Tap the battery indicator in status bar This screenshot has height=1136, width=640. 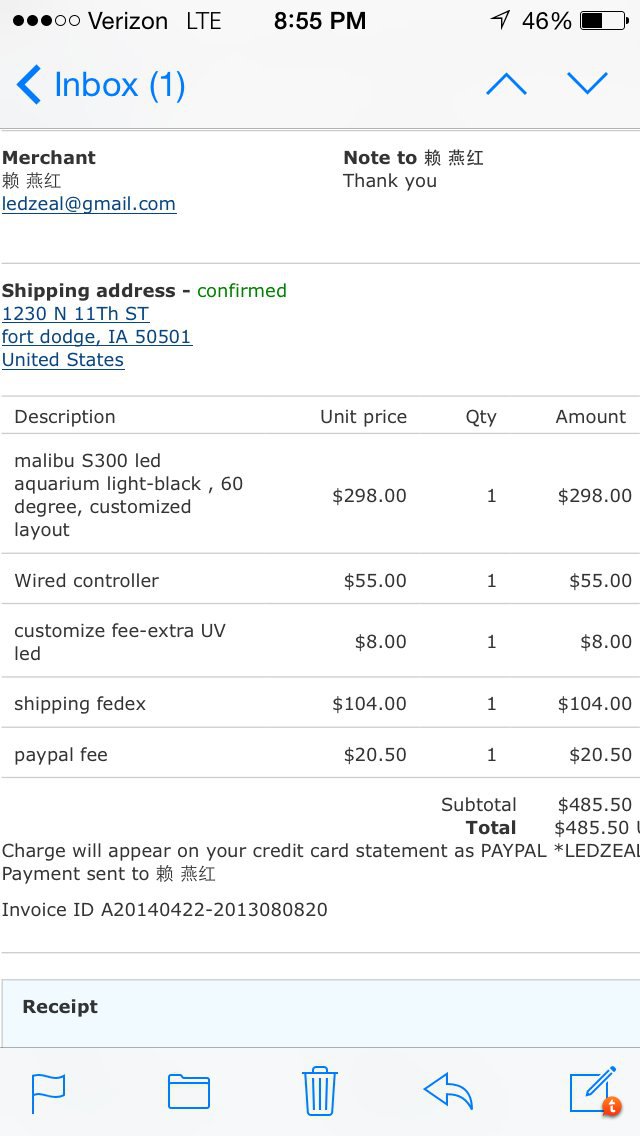pyautogui.click(x=604, y=21)
